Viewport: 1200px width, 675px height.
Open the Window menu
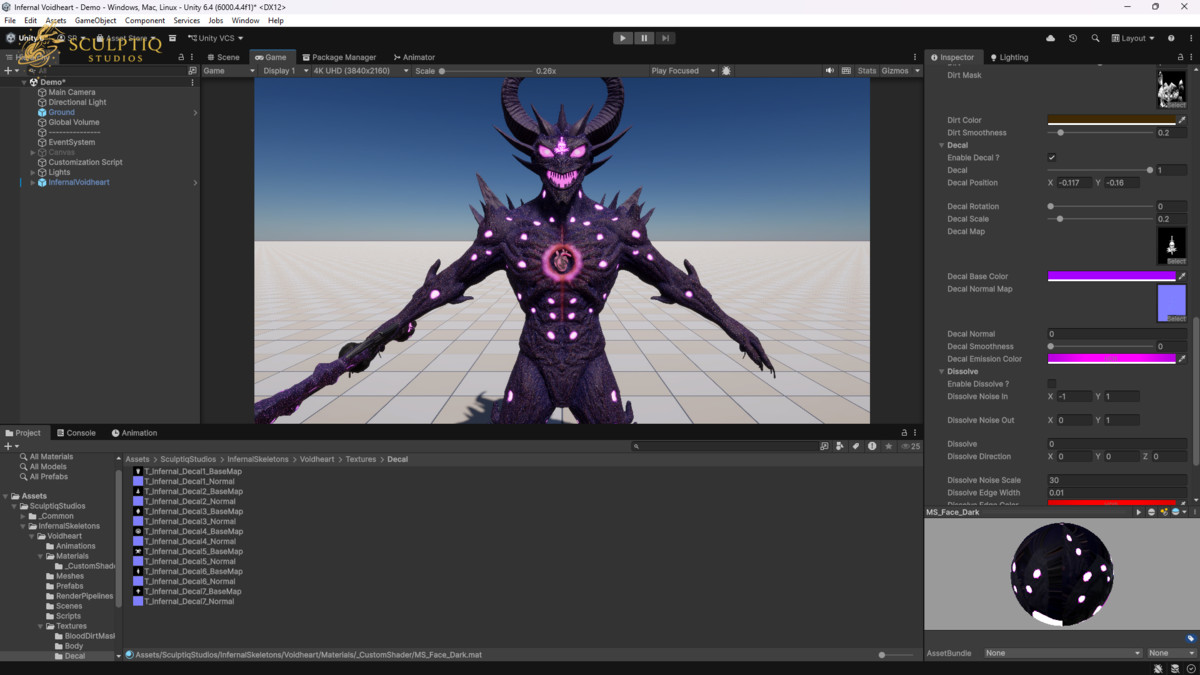pyautogui.click(x=245, y=20)
